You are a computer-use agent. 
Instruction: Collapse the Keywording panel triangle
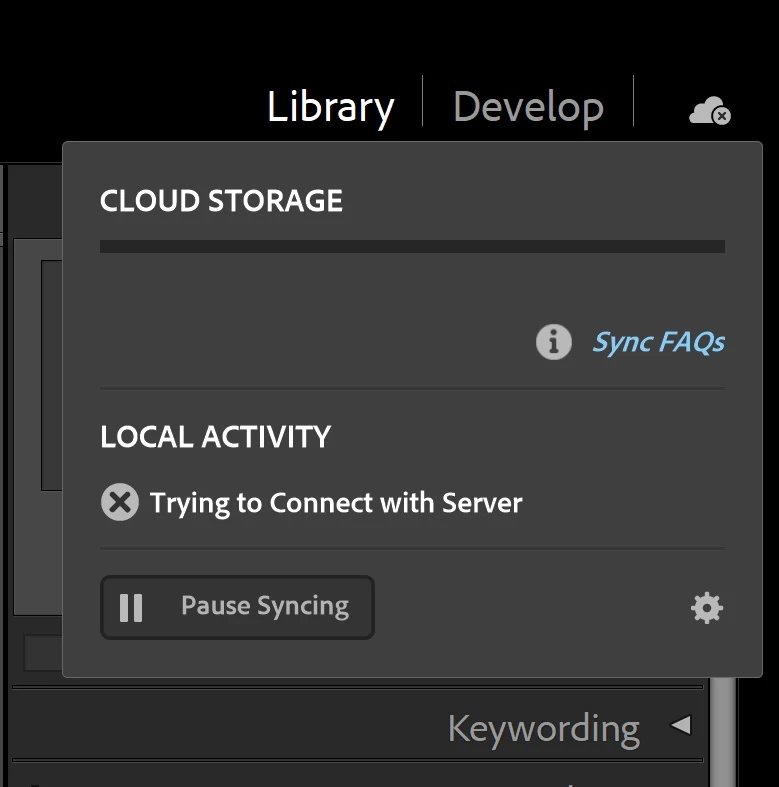[681, 725]
